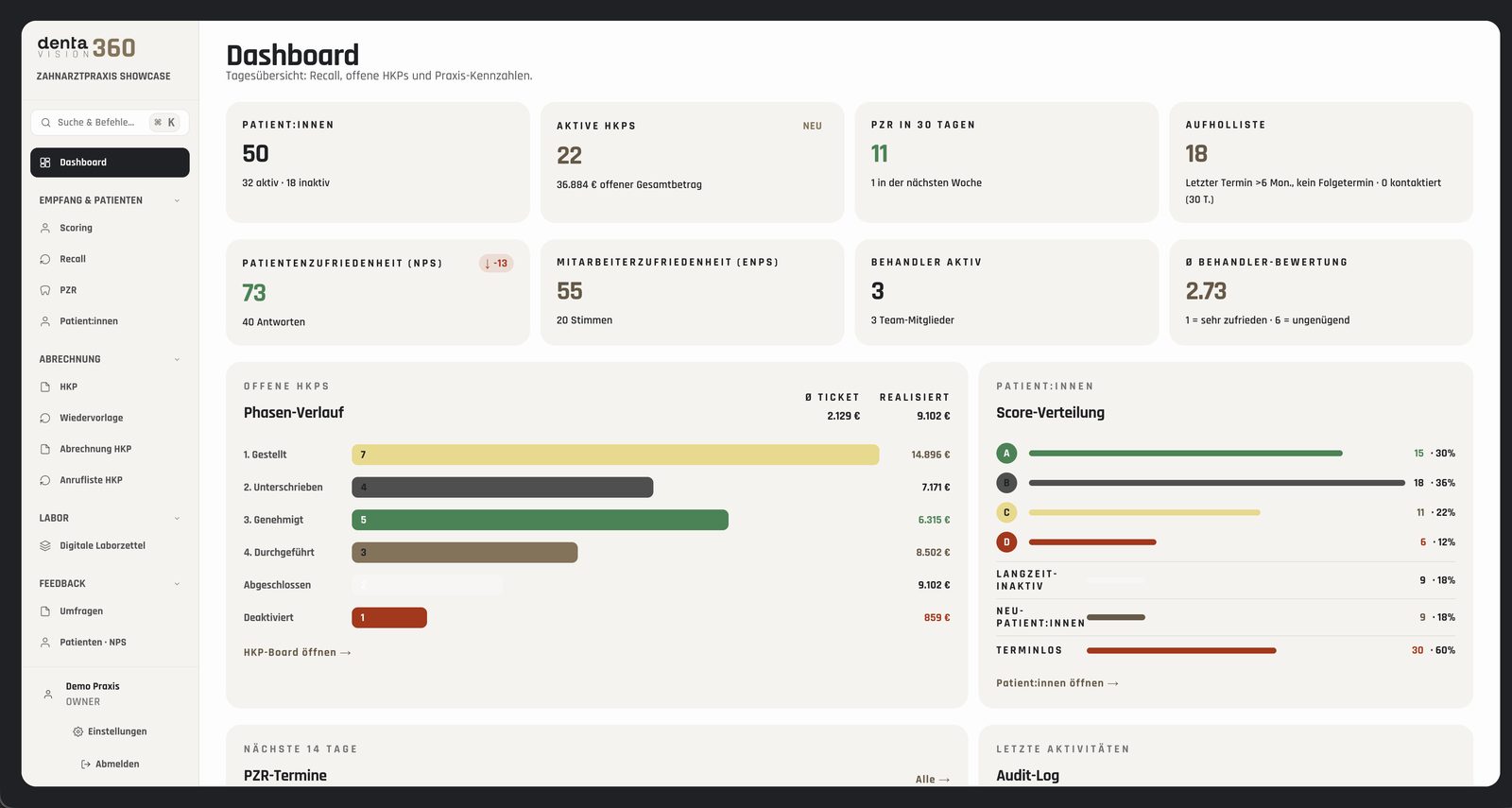The image size is (1512, 808).
Task: Click the Dashboard grid icon
Action: (45, 163)
